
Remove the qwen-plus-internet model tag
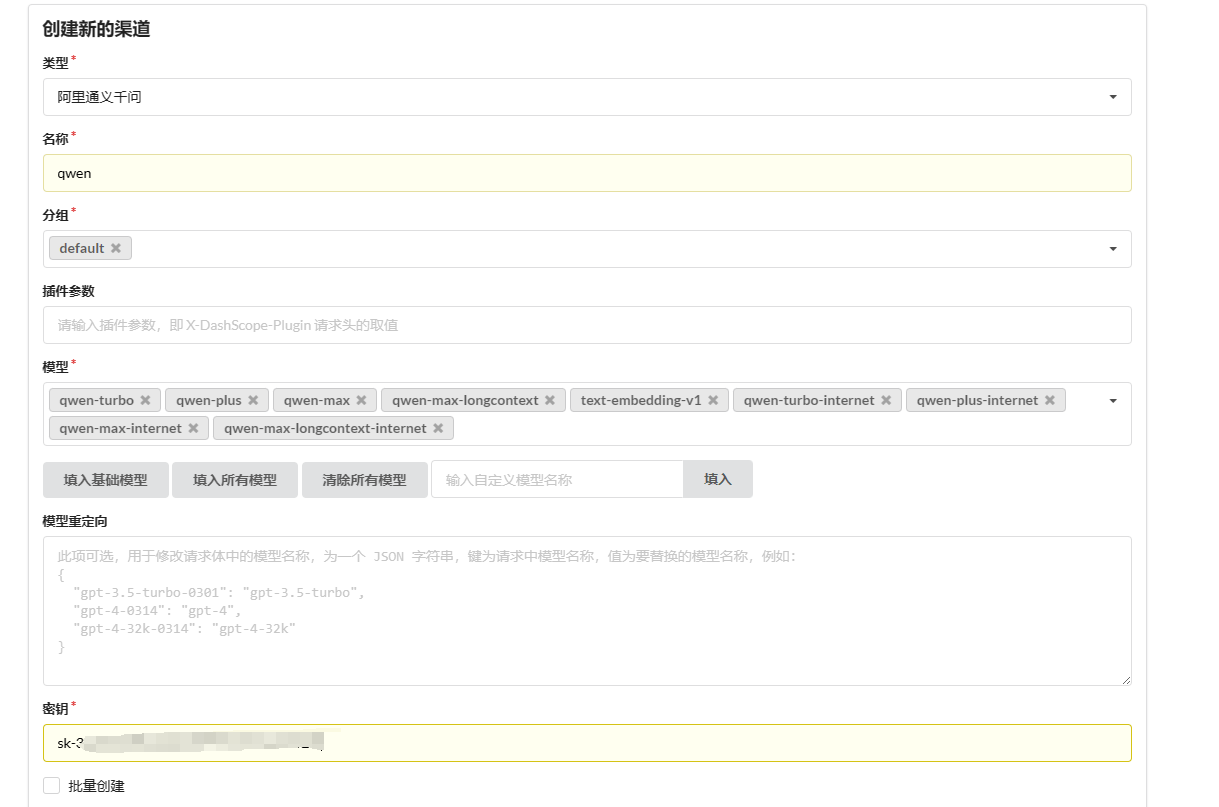click(x=1050, y=400)
